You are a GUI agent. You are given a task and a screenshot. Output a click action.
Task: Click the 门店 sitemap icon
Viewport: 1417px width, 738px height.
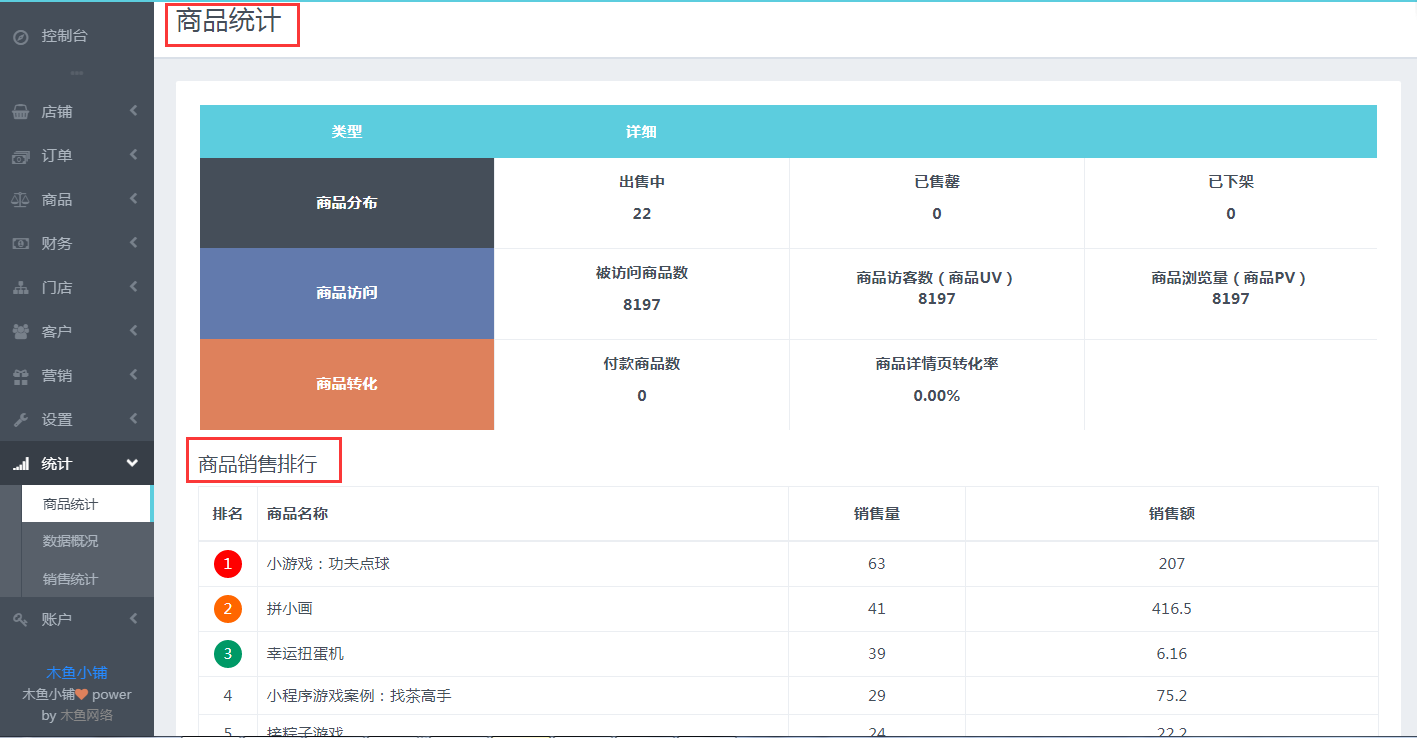point(20,288)
